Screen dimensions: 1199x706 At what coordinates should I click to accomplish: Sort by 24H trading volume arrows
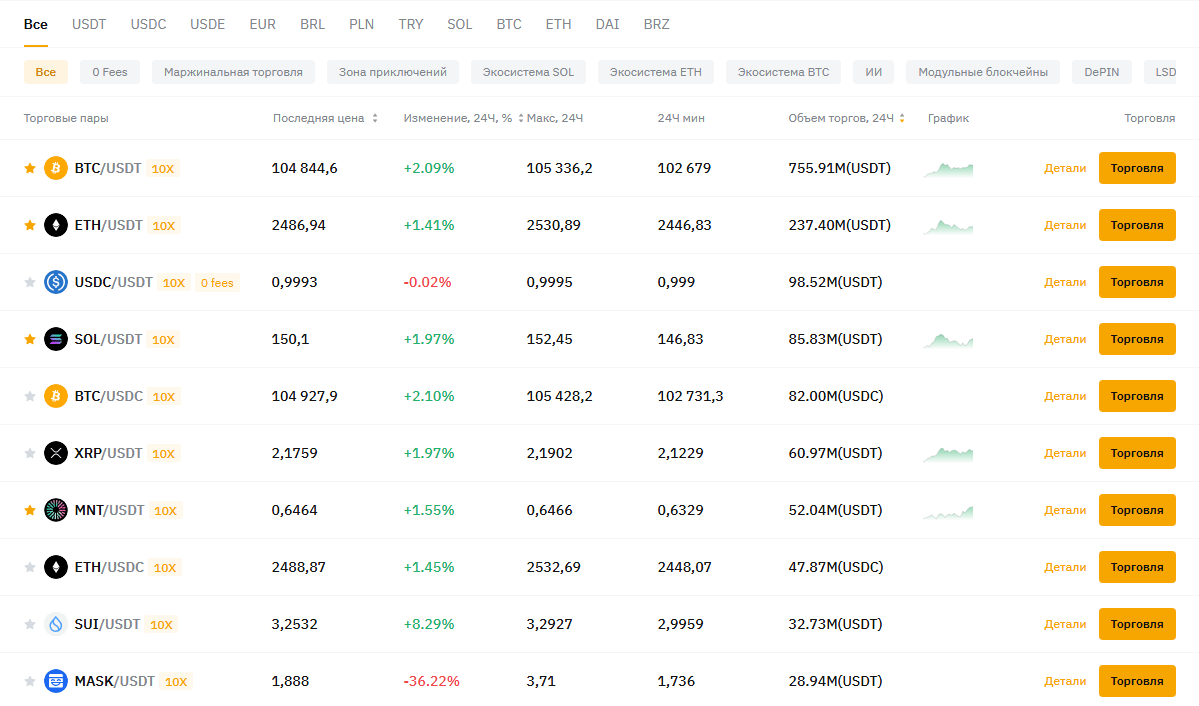click(902, 118)
